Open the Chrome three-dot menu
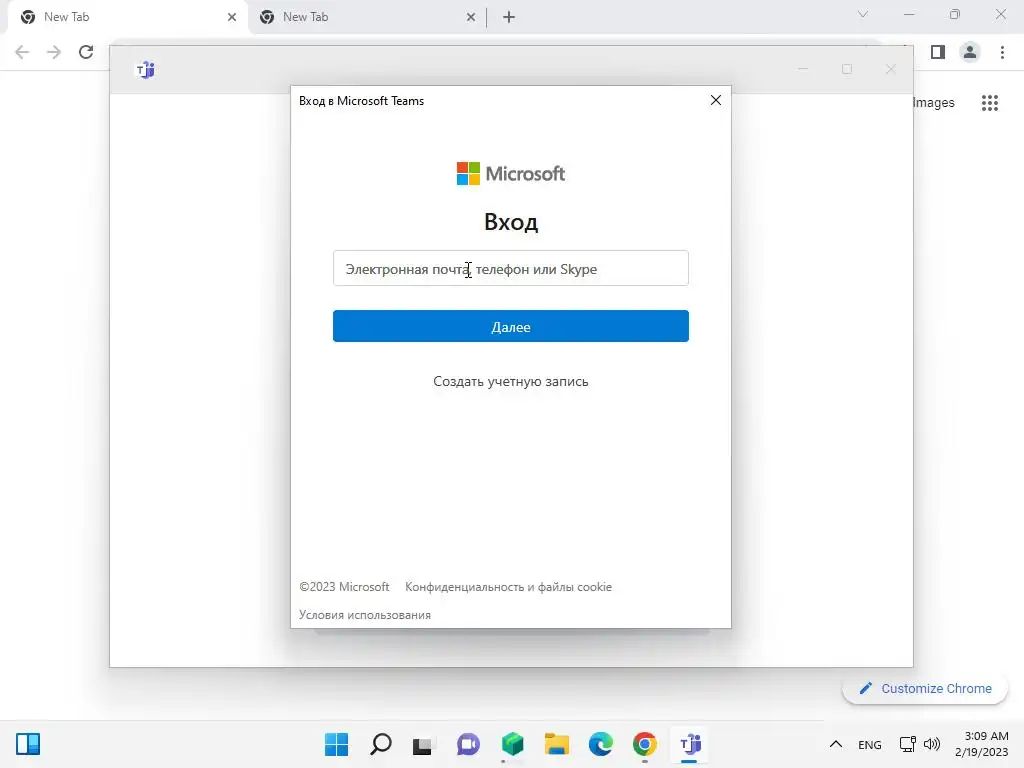Viewport: 1024px width, 768px height. 1002,52
